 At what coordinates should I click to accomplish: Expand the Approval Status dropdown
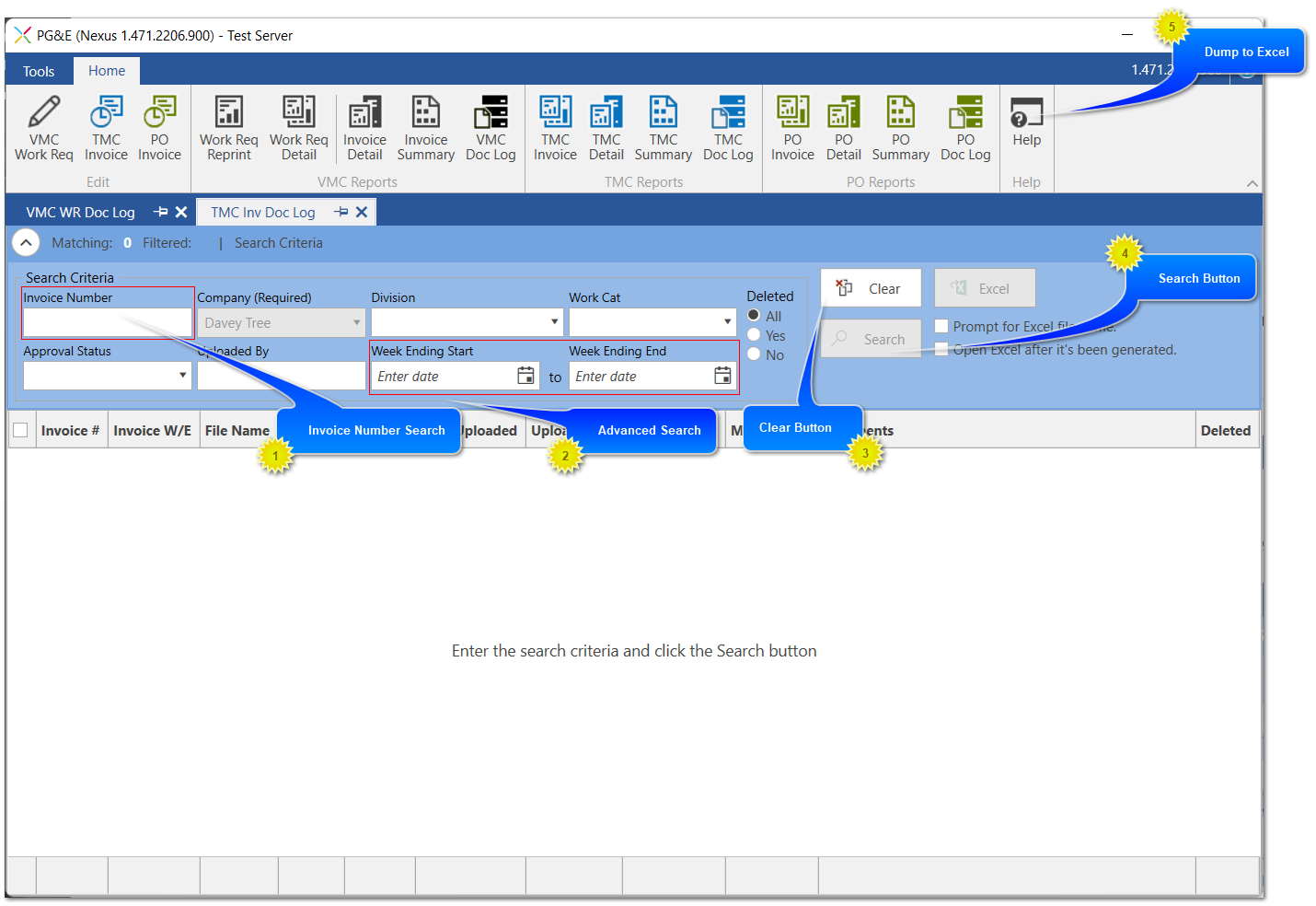click(182, 376)
